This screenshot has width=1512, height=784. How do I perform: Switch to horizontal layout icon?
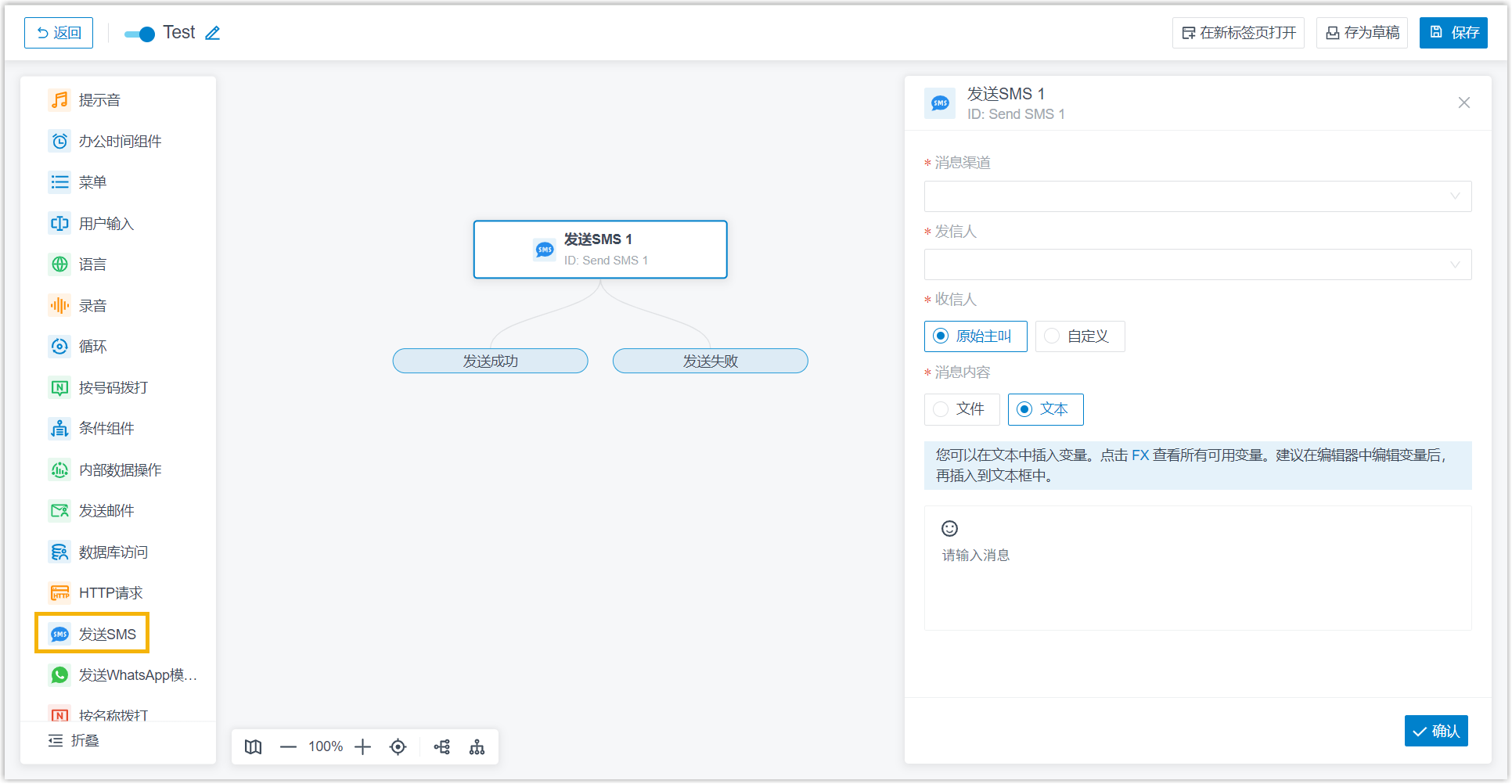coord(442,747)
